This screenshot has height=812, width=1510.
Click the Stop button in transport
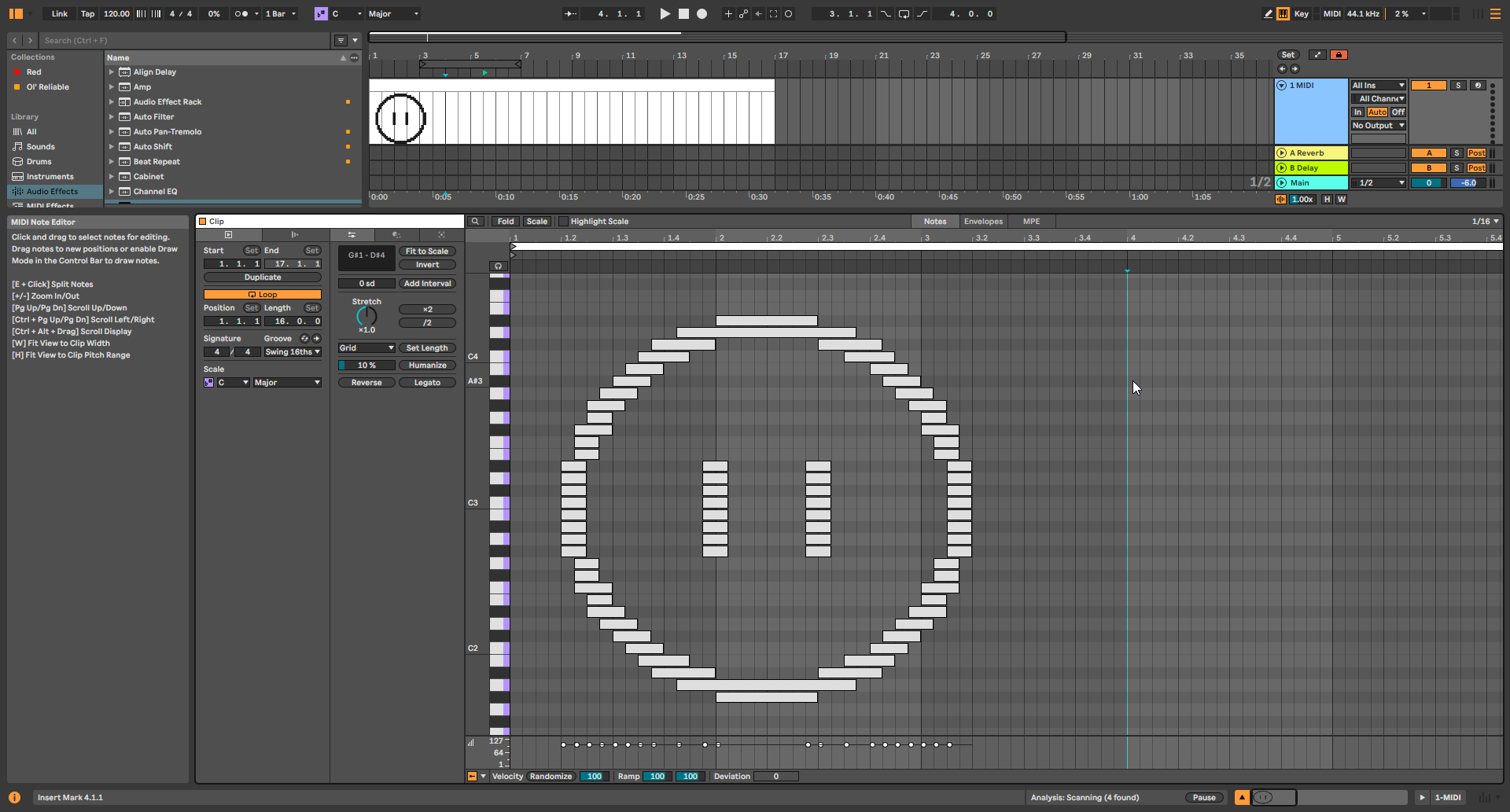click(683, 13)
